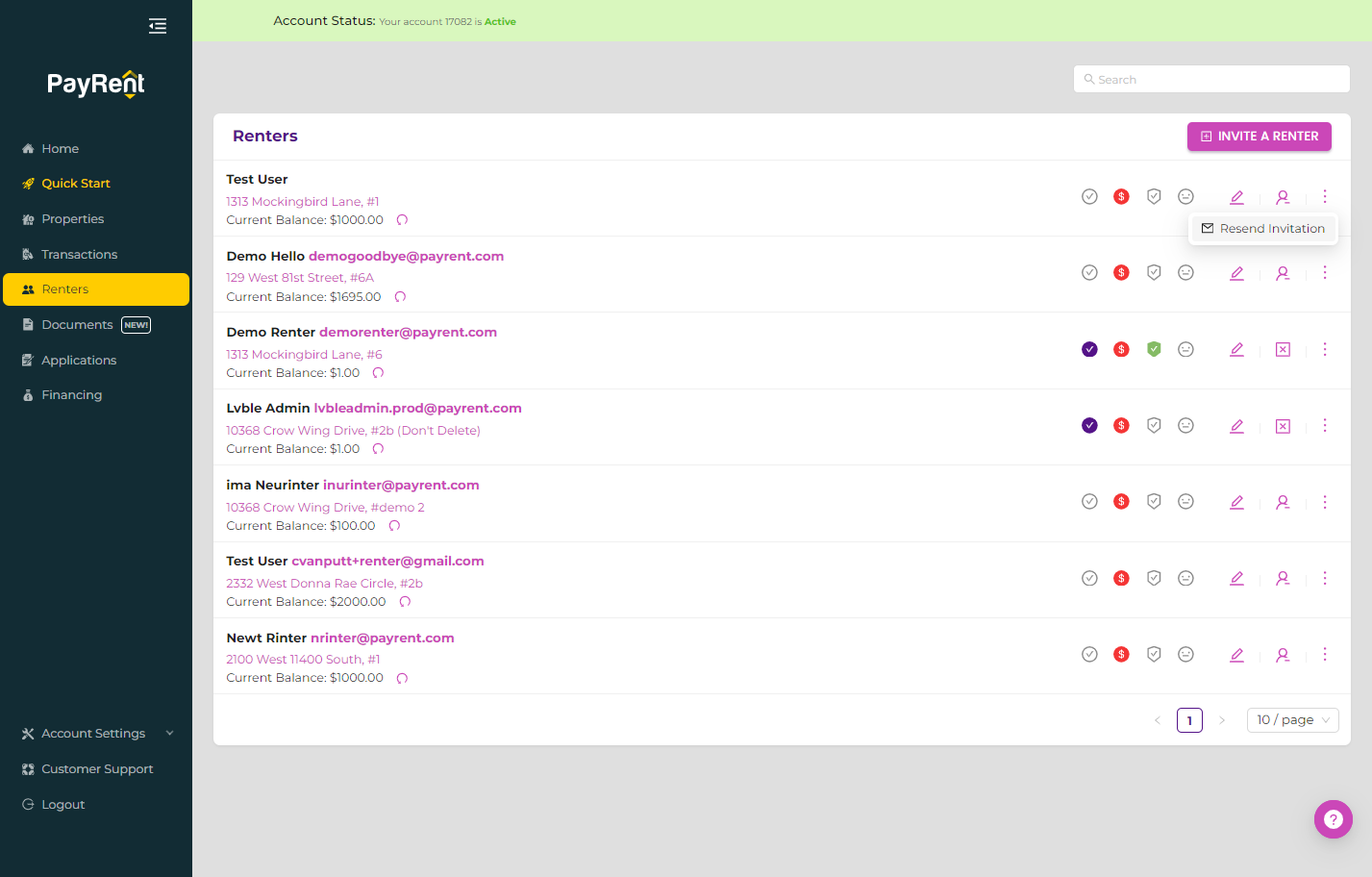Expand Account Settings menu
This screenshot has width=1372, height=877.
point(98,734)
